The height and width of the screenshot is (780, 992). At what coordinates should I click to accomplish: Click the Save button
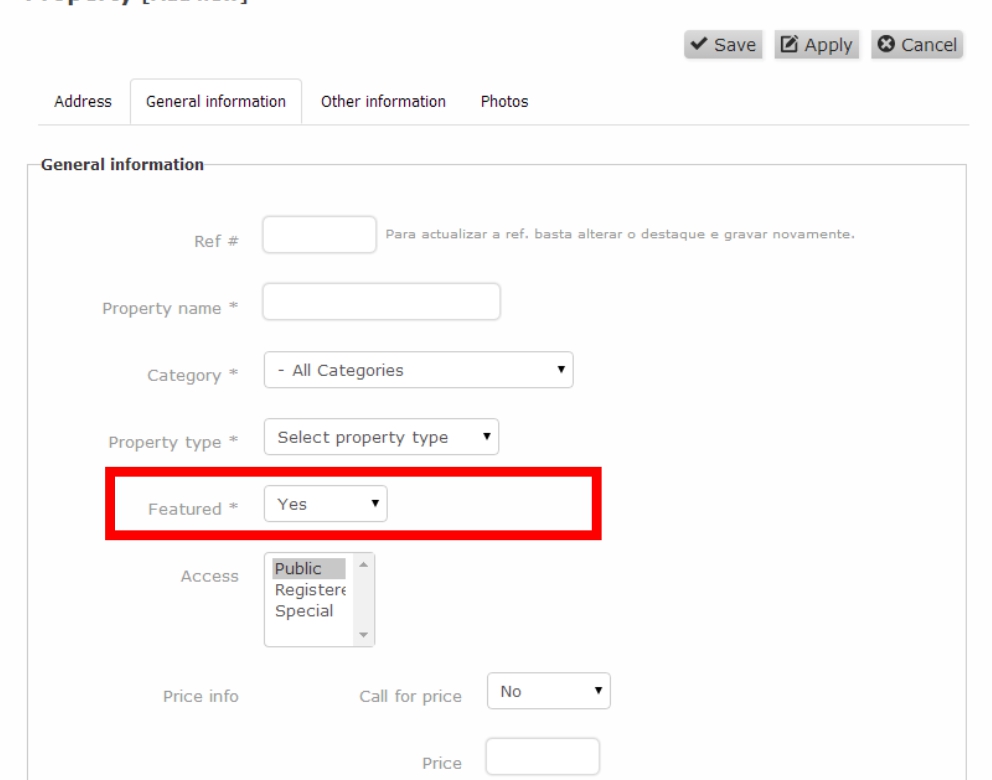pyautogui.click(x=723, y=45)
